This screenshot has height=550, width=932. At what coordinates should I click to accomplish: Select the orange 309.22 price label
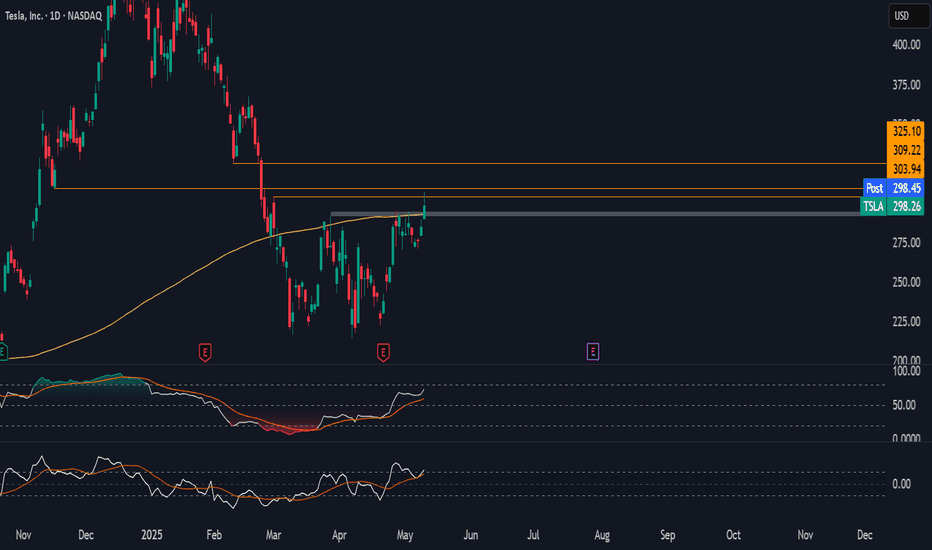(906, 150)
